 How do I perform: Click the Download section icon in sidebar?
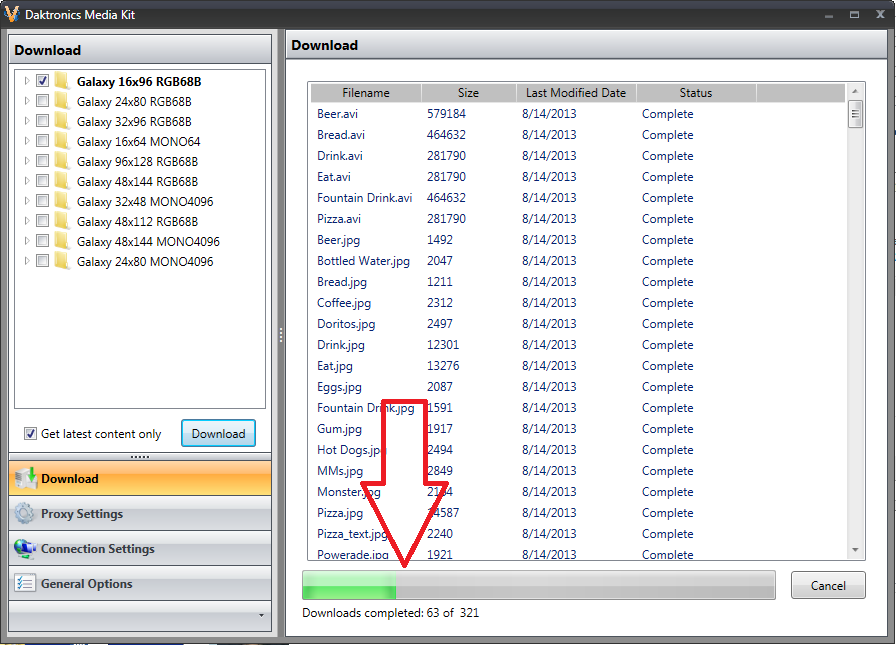[x=25, y=478]
